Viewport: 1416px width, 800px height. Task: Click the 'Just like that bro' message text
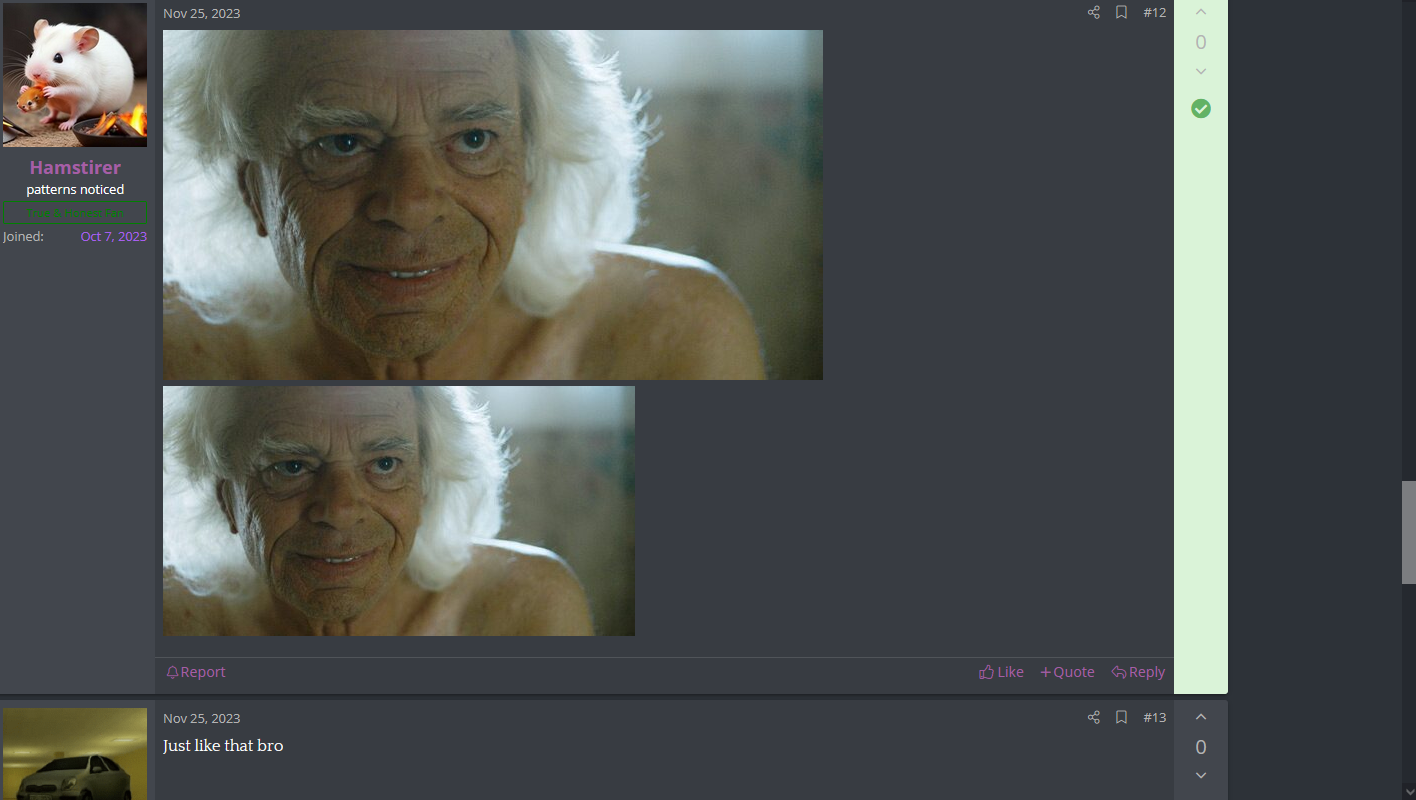(223, 746)
